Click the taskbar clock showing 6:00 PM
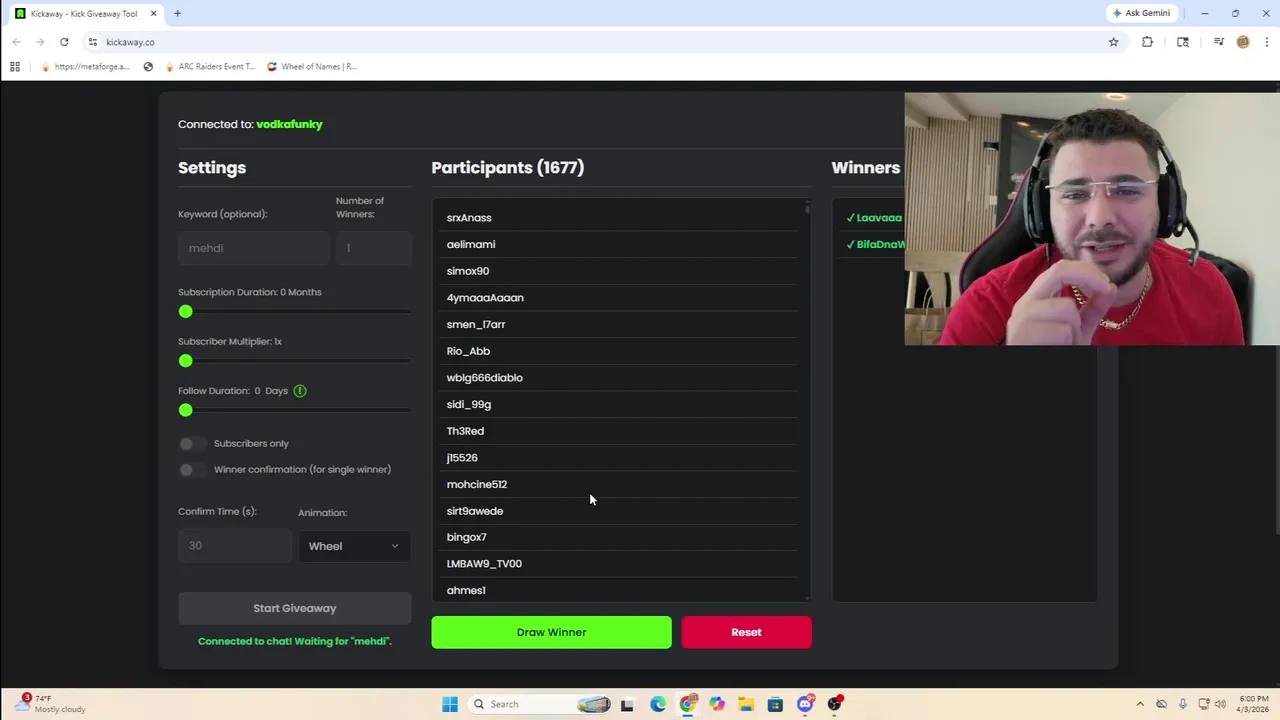The image size is (1280, 720). coord(1253,704)
